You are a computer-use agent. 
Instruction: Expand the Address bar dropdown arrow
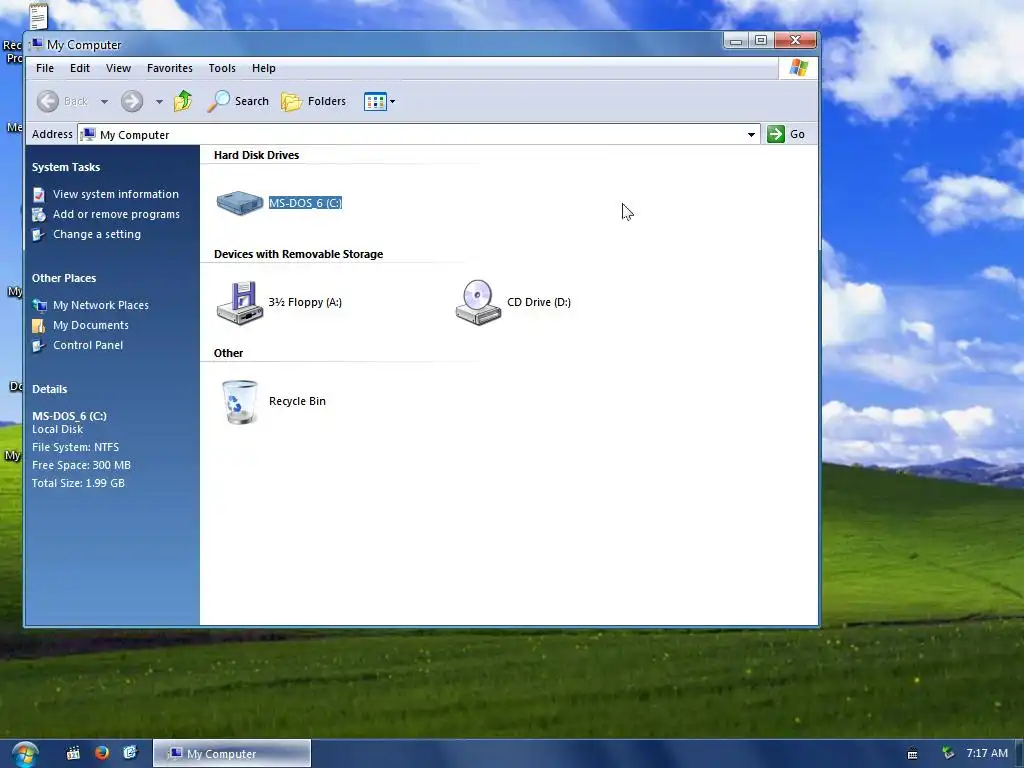[x=752, y=135]
